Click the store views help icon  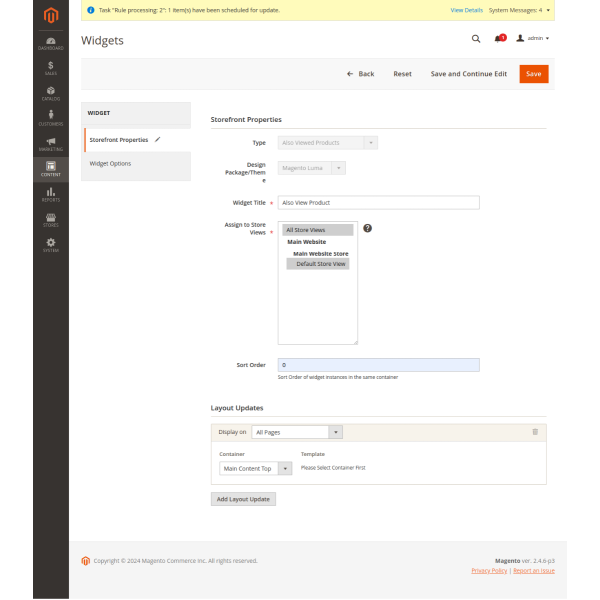pyautogui.click(x=367, y=229)
